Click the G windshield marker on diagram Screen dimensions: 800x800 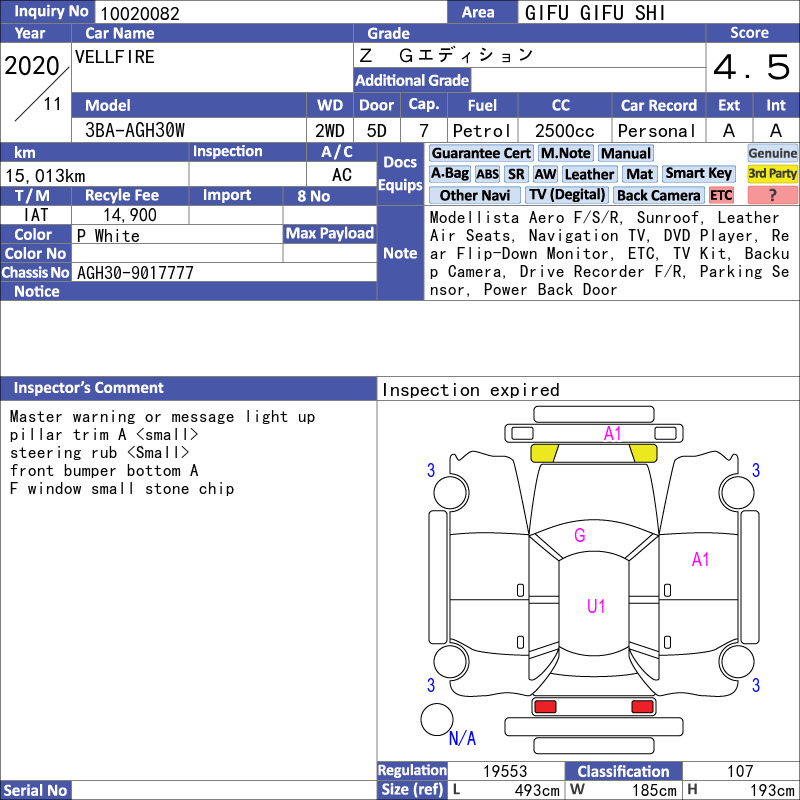pyautogui.click(x=580, y=535)
